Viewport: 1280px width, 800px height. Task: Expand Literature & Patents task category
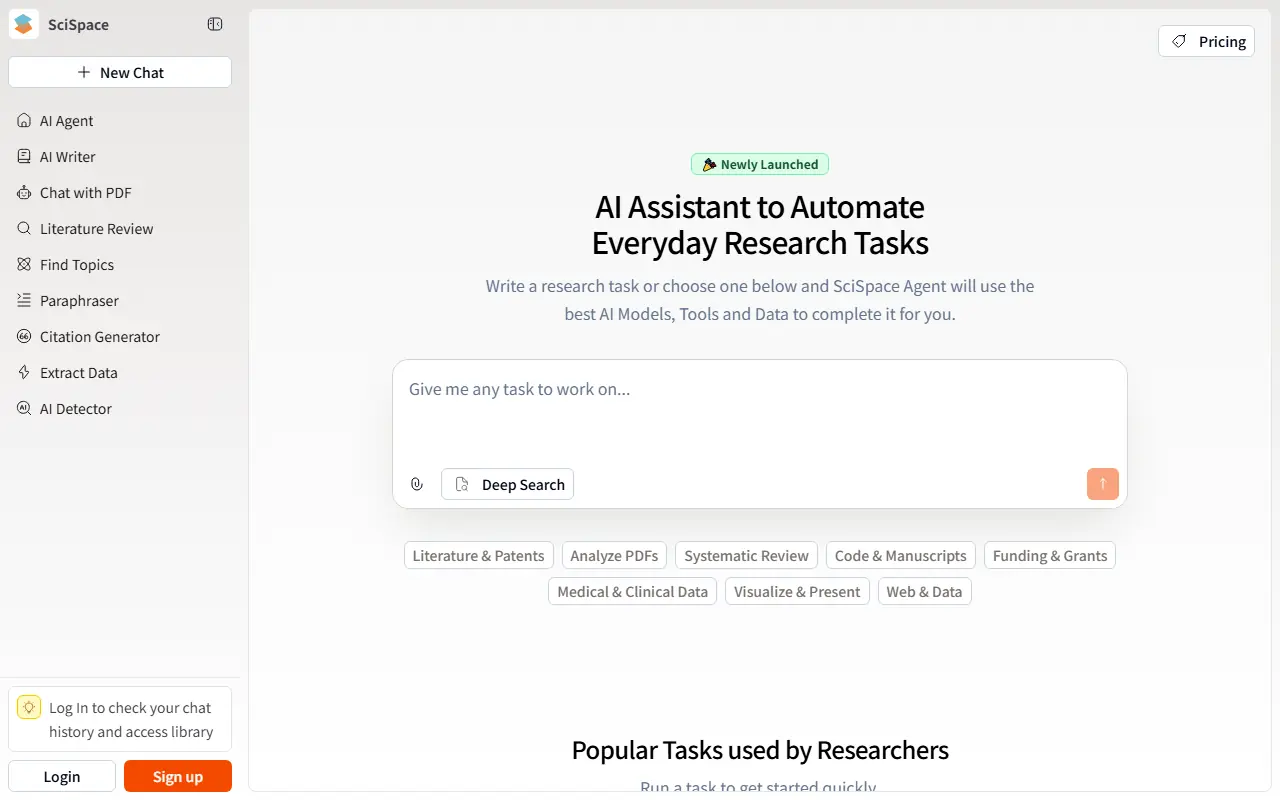click(x=478, y=556)
